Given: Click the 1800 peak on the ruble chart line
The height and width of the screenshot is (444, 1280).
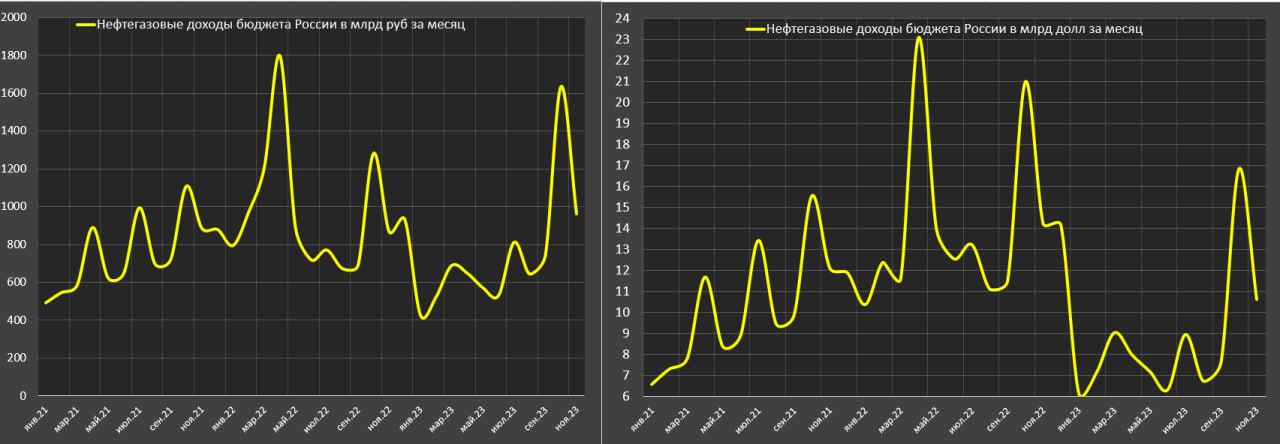Looking at the screenshot, I should click(x=279, y=56).
